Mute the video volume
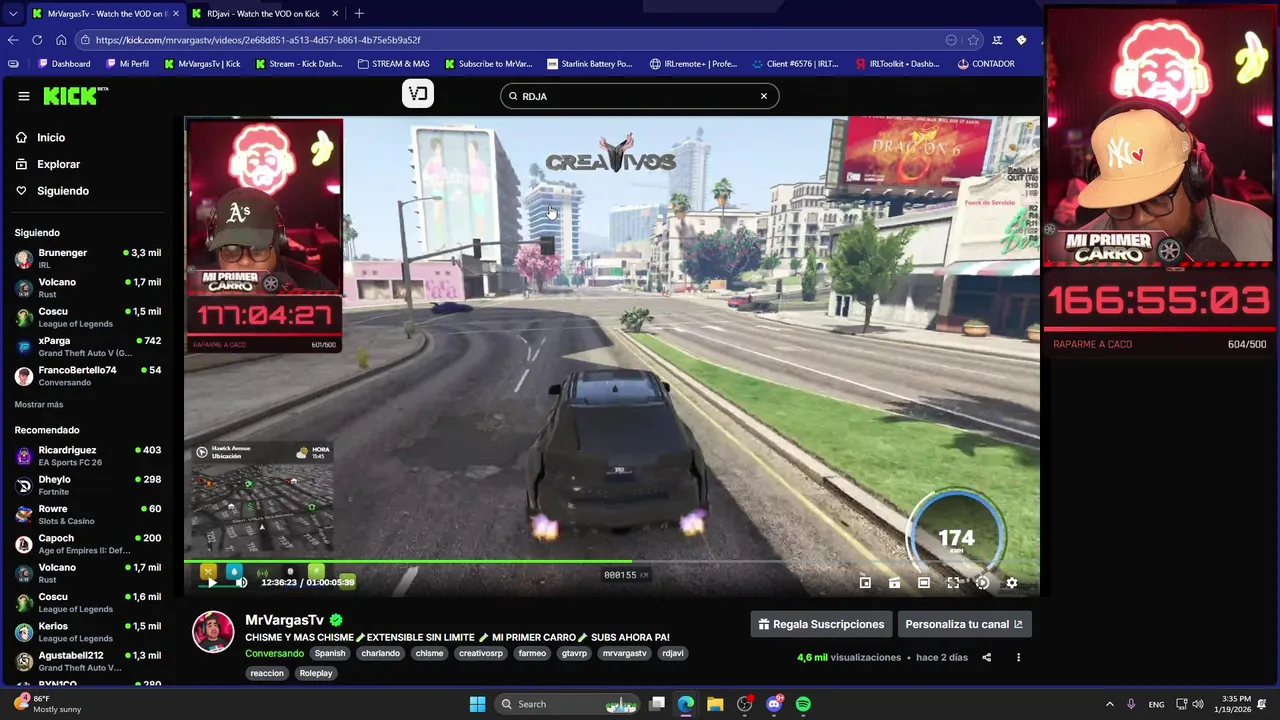This screenshot has width=1280, height=720. (241, 582)
